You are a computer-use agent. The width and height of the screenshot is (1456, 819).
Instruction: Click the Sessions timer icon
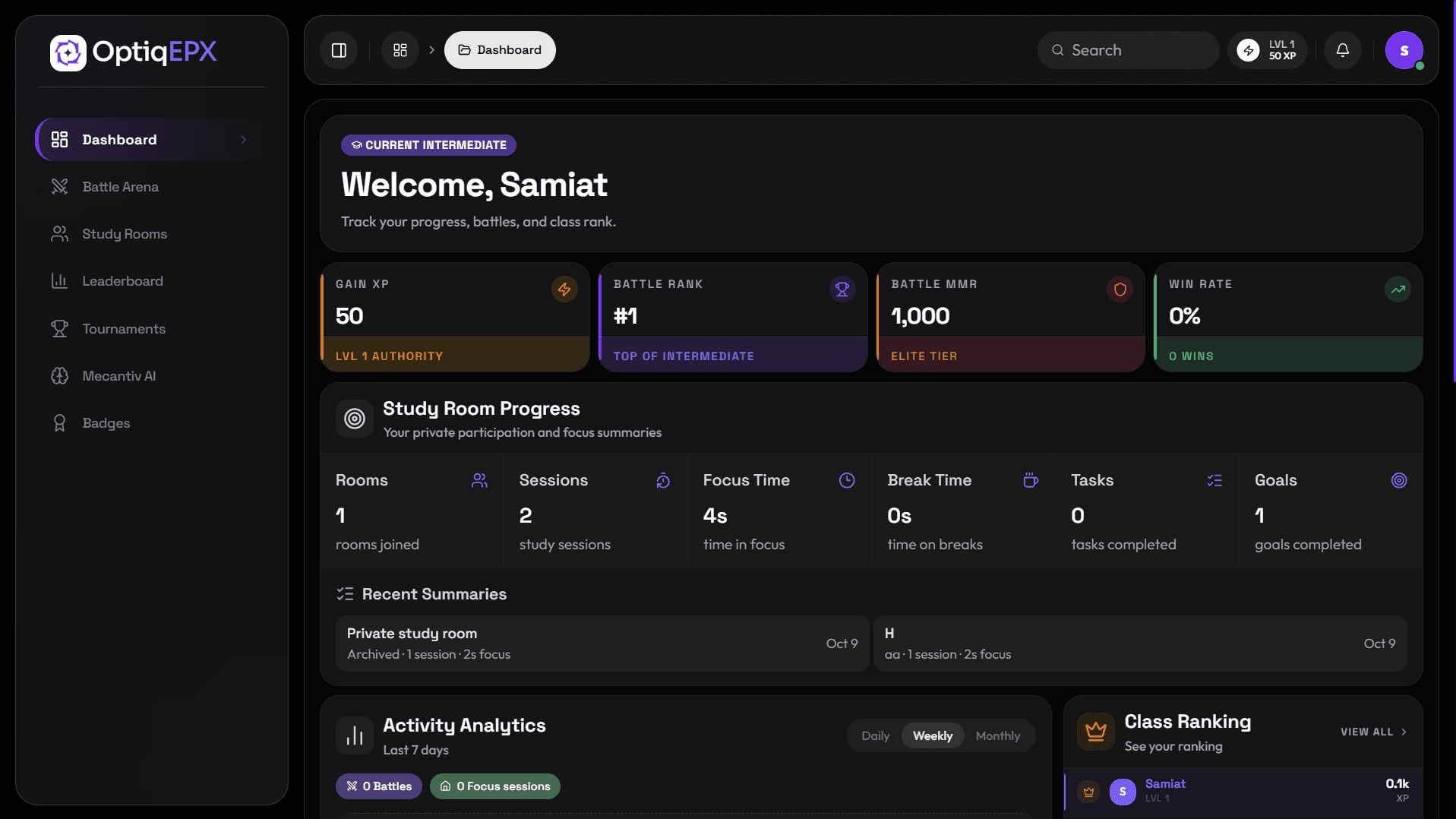(663, 481)
